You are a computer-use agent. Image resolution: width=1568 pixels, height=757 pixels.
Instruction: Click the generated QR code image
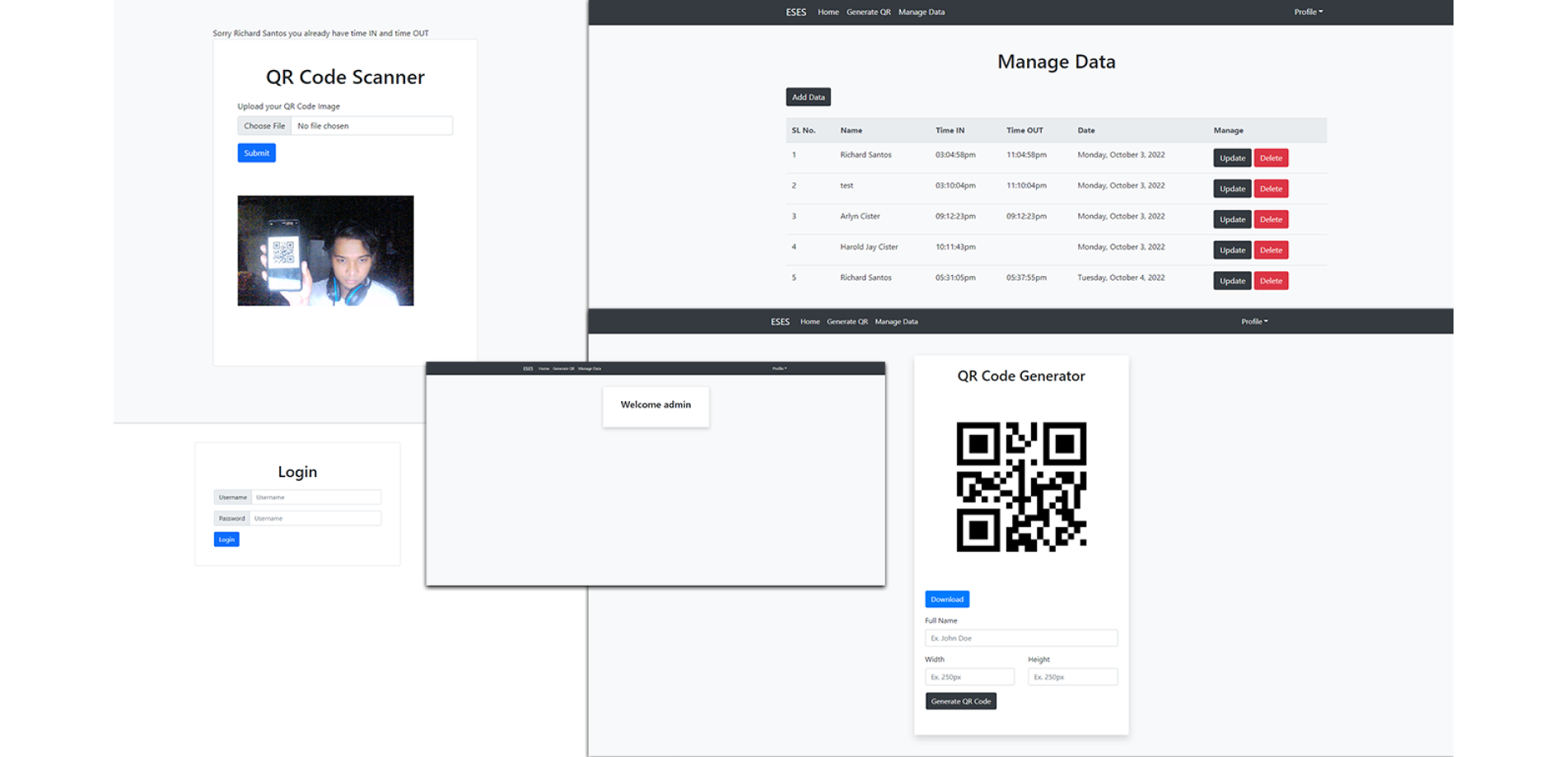1021,487
